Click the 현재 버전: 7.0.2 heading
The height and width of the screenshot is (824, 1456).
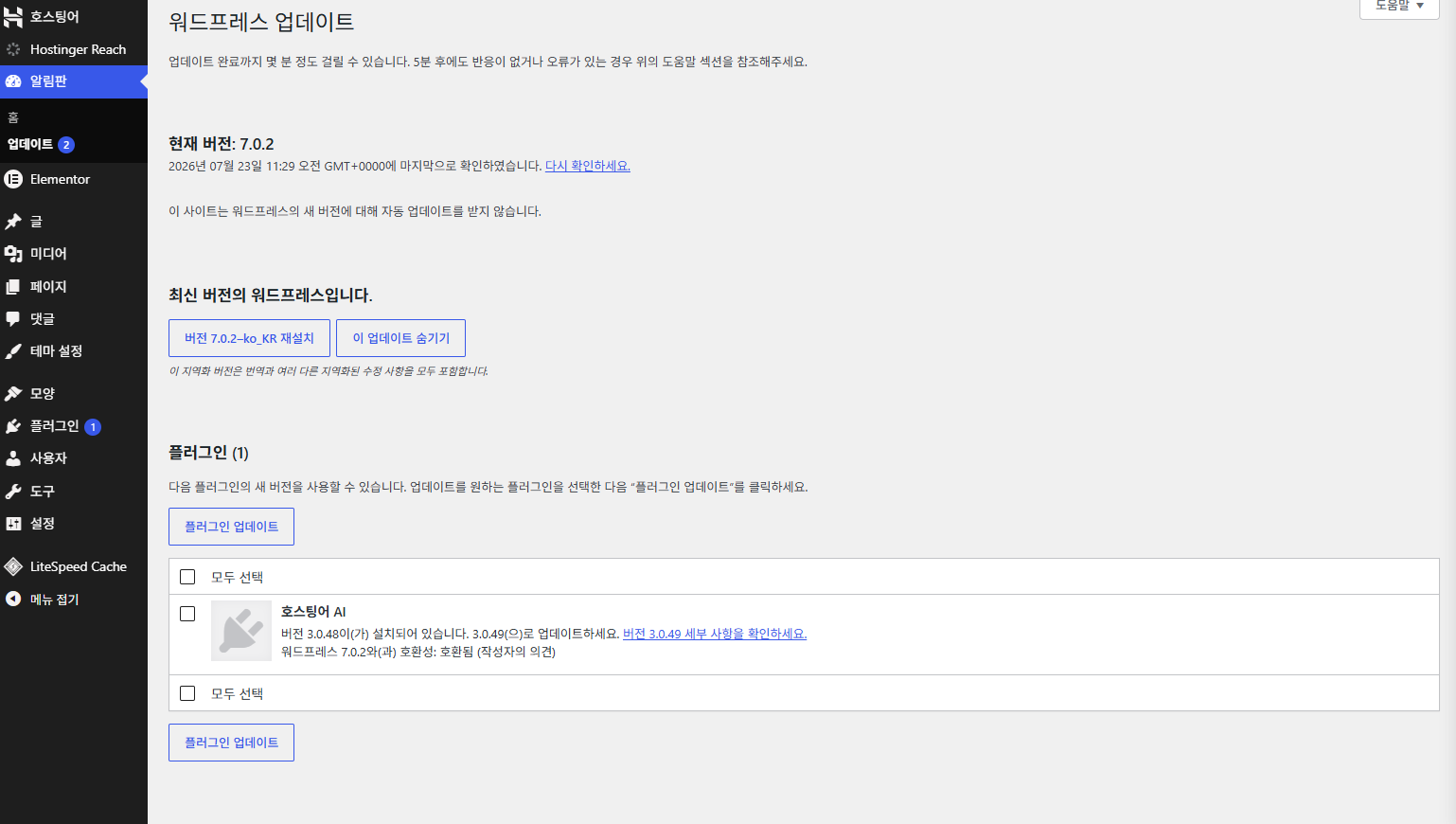tap(222, 144)
